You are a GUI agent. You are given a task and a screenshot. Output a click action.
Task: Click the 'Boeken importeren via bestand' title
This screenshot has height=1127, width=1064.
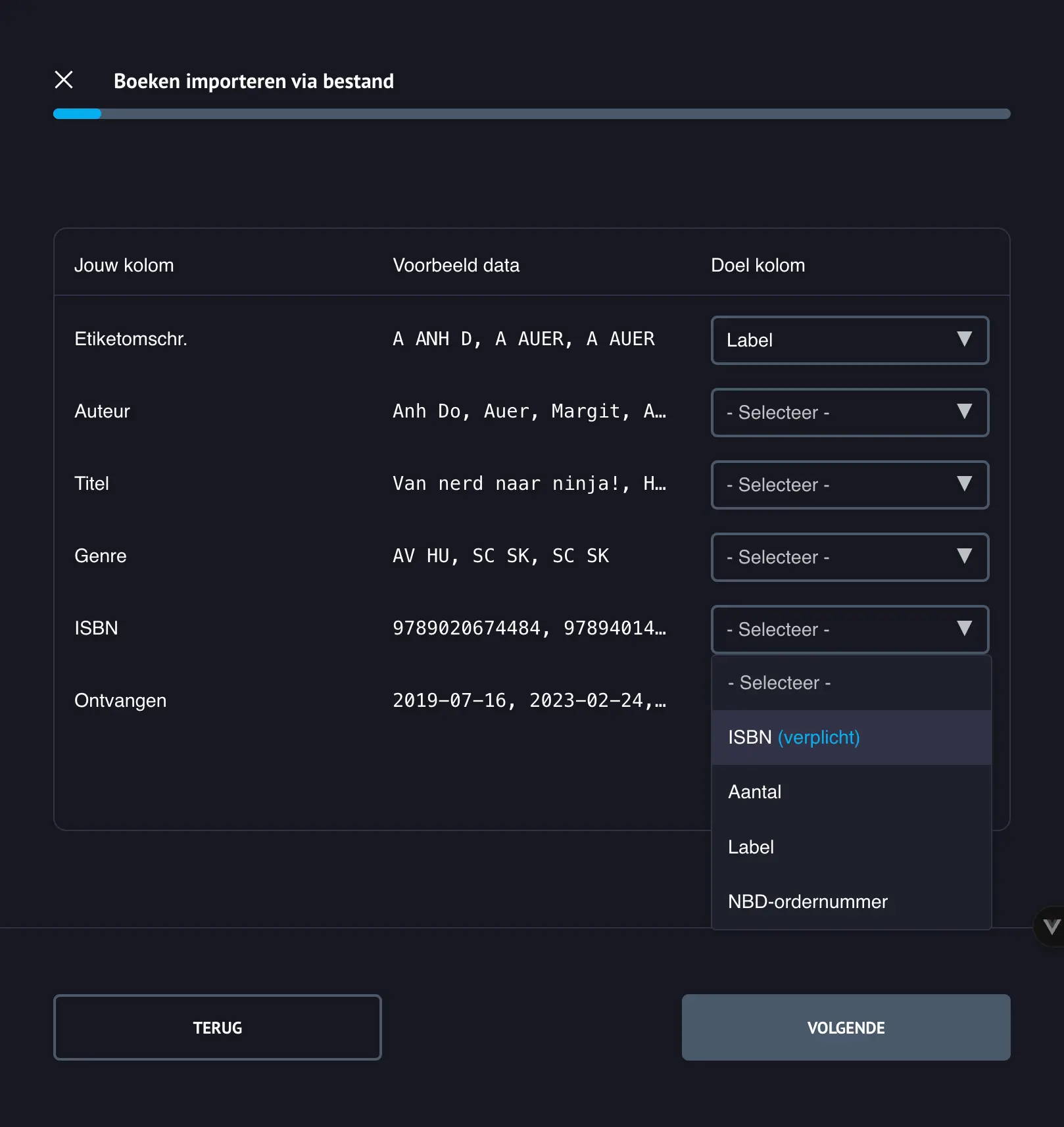(x=254, y=81)
